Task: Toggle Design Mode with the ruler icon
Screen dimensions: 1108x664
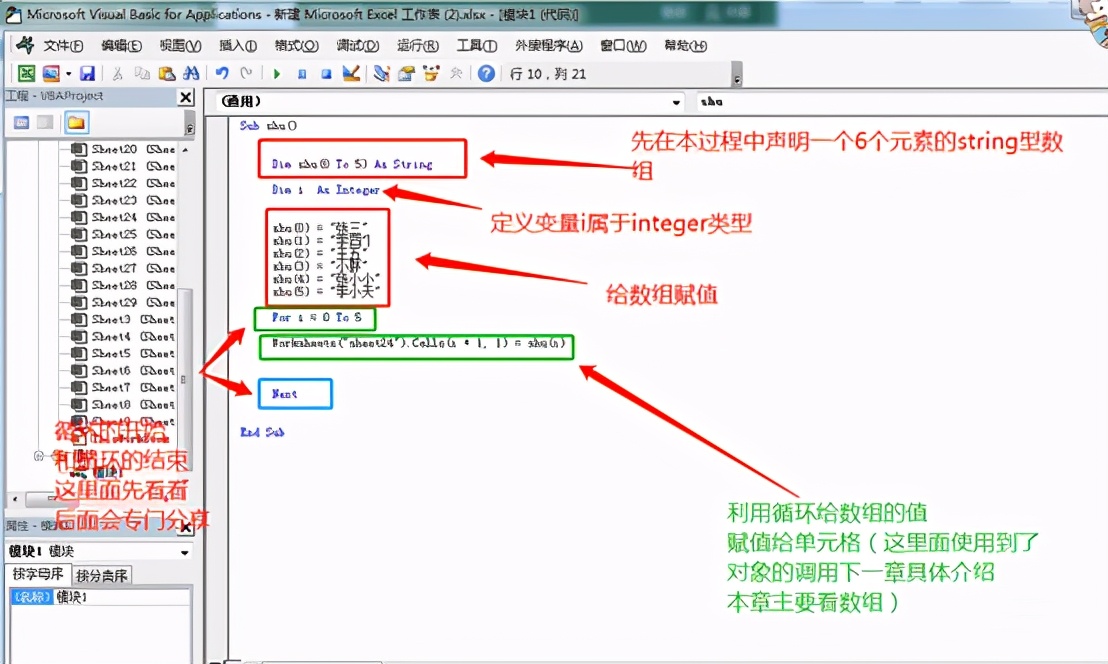Action: pyautogui.click(x=351, y=73)
